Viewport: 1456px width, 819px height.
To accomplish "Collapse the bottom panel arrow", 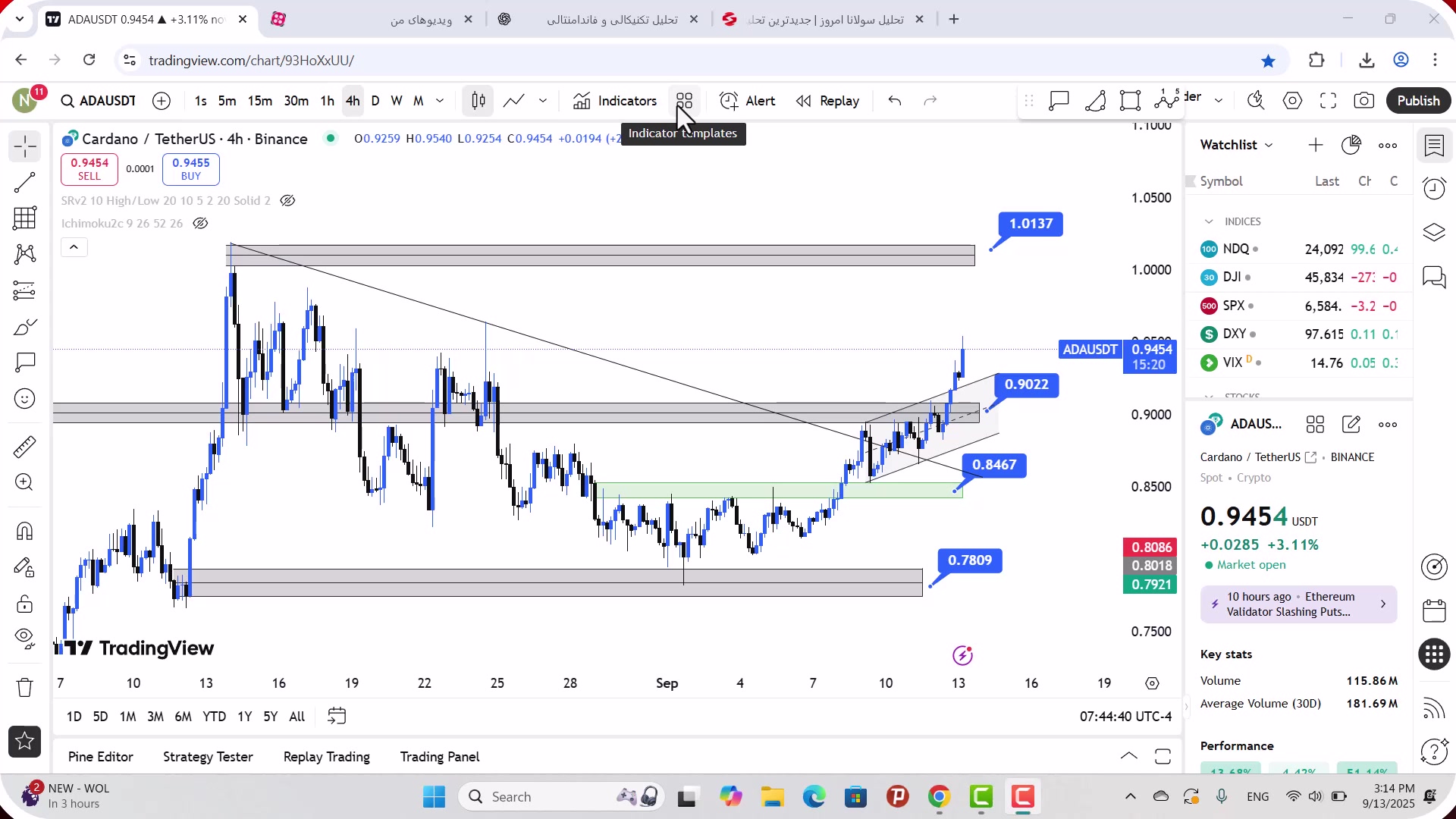I will coord(1128,757).
